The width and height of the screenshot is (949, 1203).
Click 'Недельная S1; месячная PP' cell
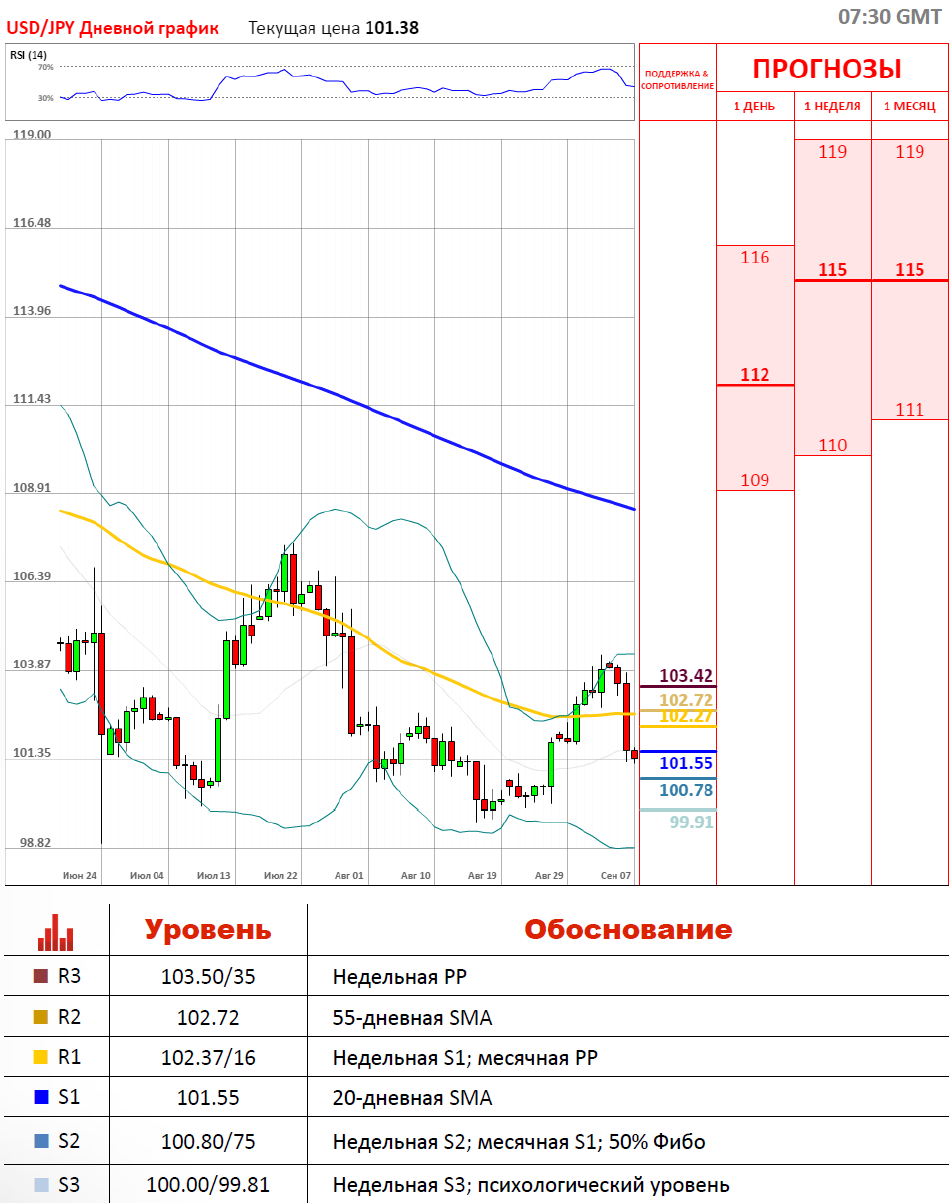[x=466, y=1058]
